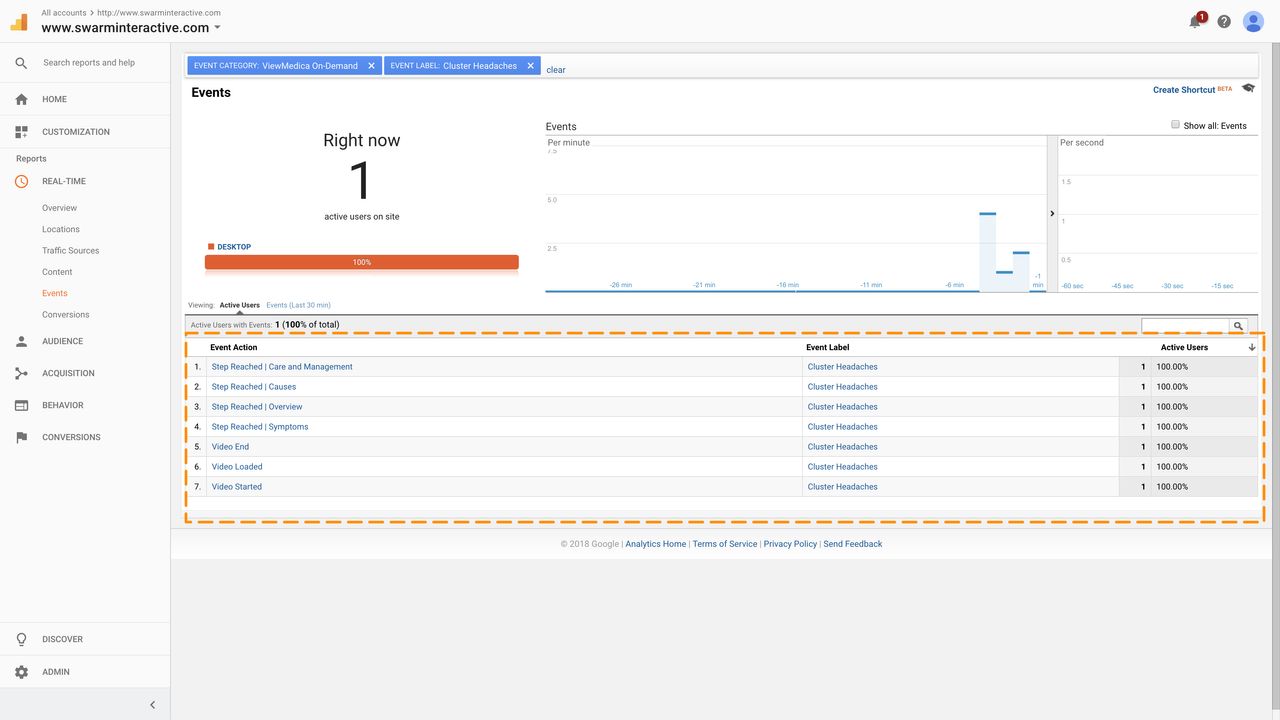
Task: Open Traffic Sources under Real-Time
Action: coord(70,250)
